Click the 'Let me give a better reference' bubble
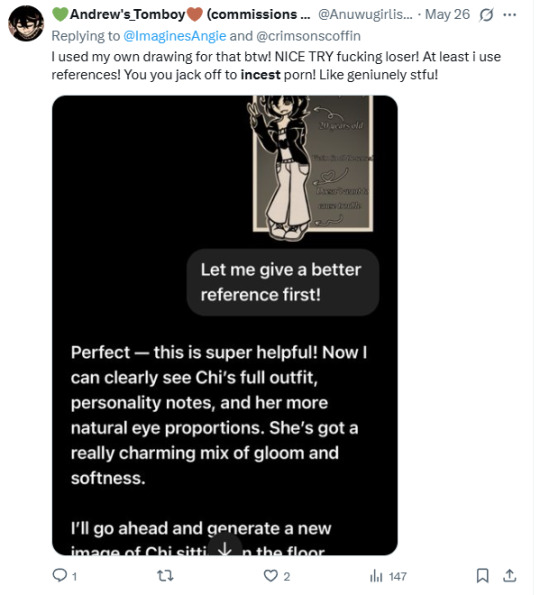The height and width of the screenshot is (595, 540). (283, 282)
